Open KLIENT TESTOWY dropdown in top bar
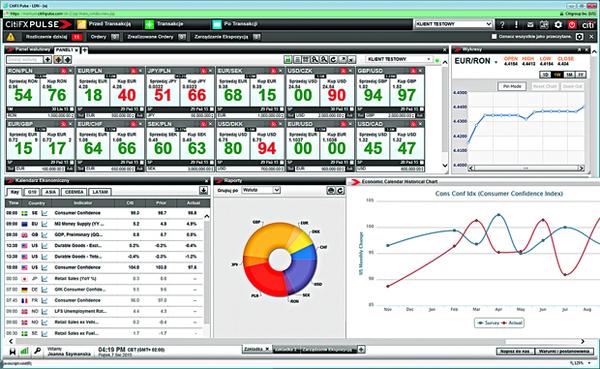The width and height of the screenshot is (600, 369). pos(453,24)
